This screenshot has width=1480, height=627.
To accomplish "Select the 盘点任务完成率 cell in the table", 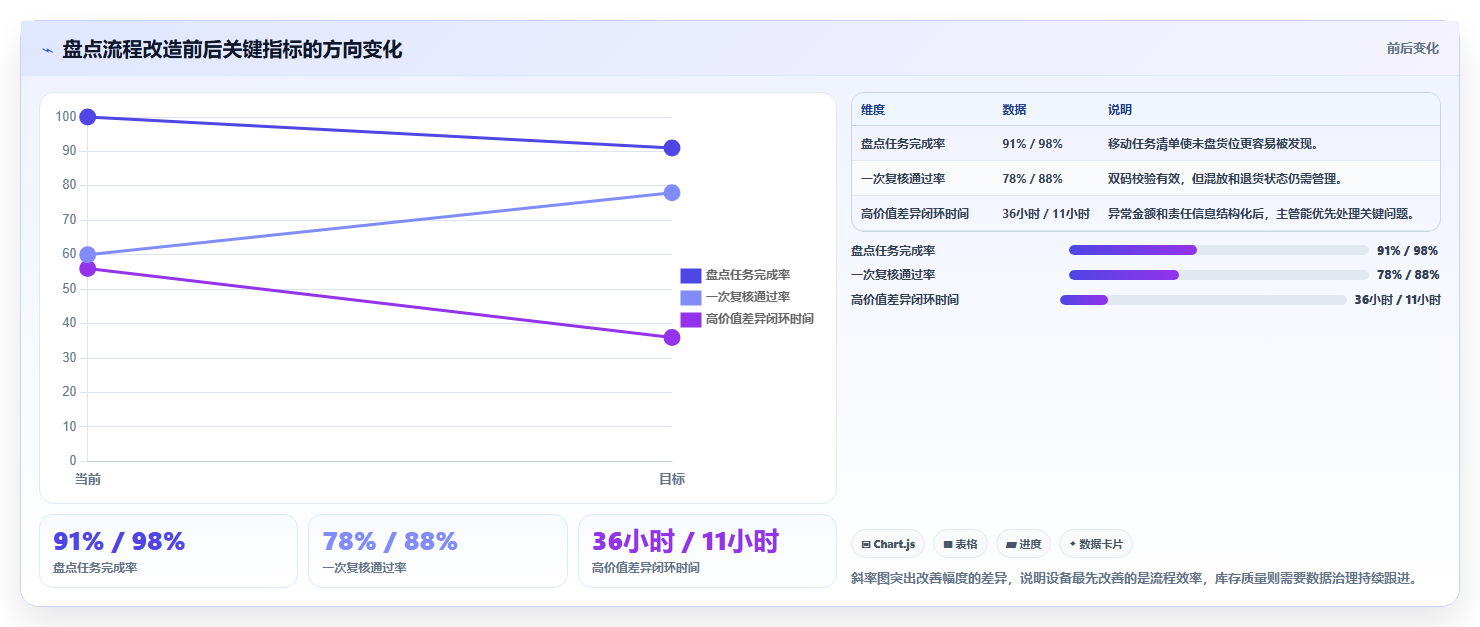I will tap(903, 144).
